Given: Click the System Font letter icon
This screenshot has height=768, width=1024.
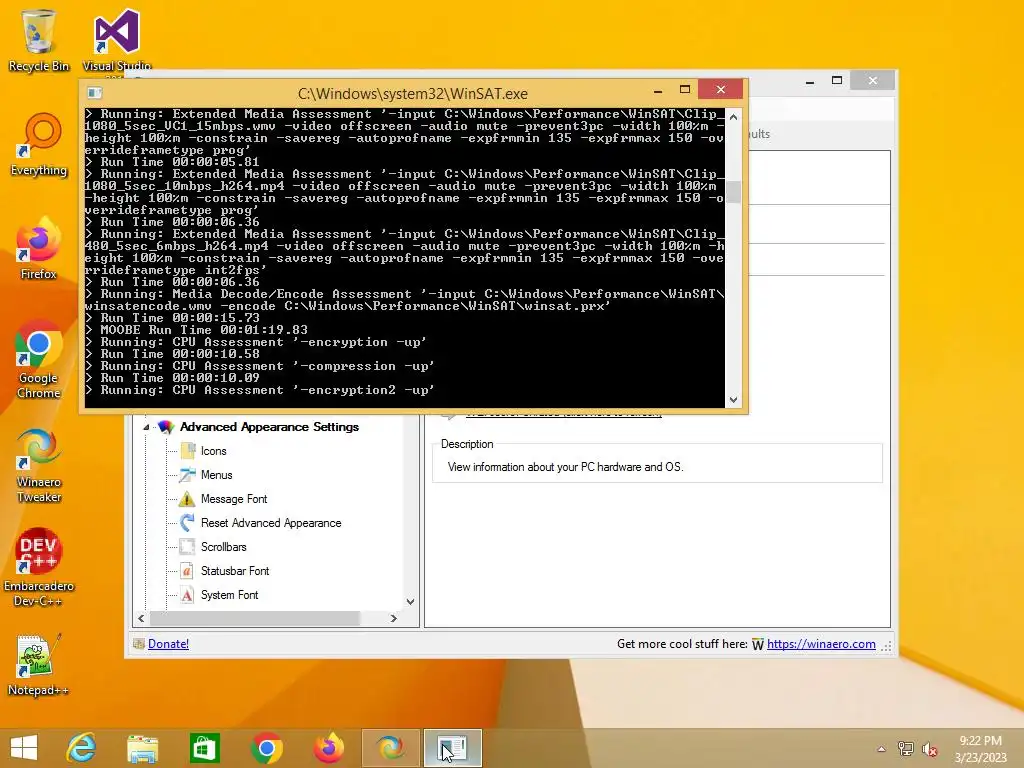Looking at the screenshot, I should coord(187,595).
